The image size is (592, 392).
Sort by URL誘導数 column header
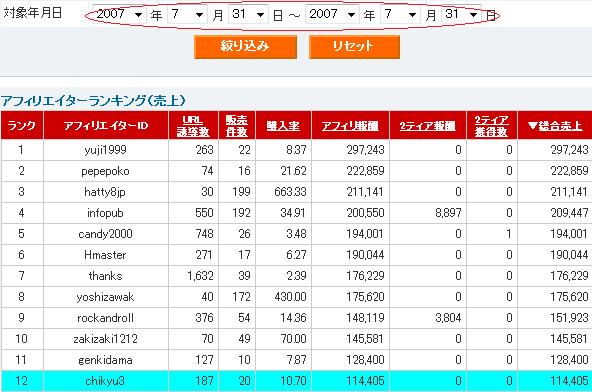point(193,126)
